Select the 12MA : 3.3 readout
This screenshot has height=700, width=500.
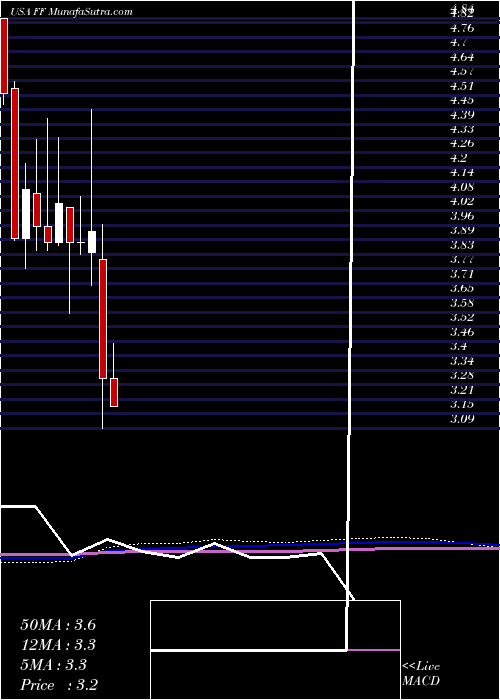click(58, 645)
